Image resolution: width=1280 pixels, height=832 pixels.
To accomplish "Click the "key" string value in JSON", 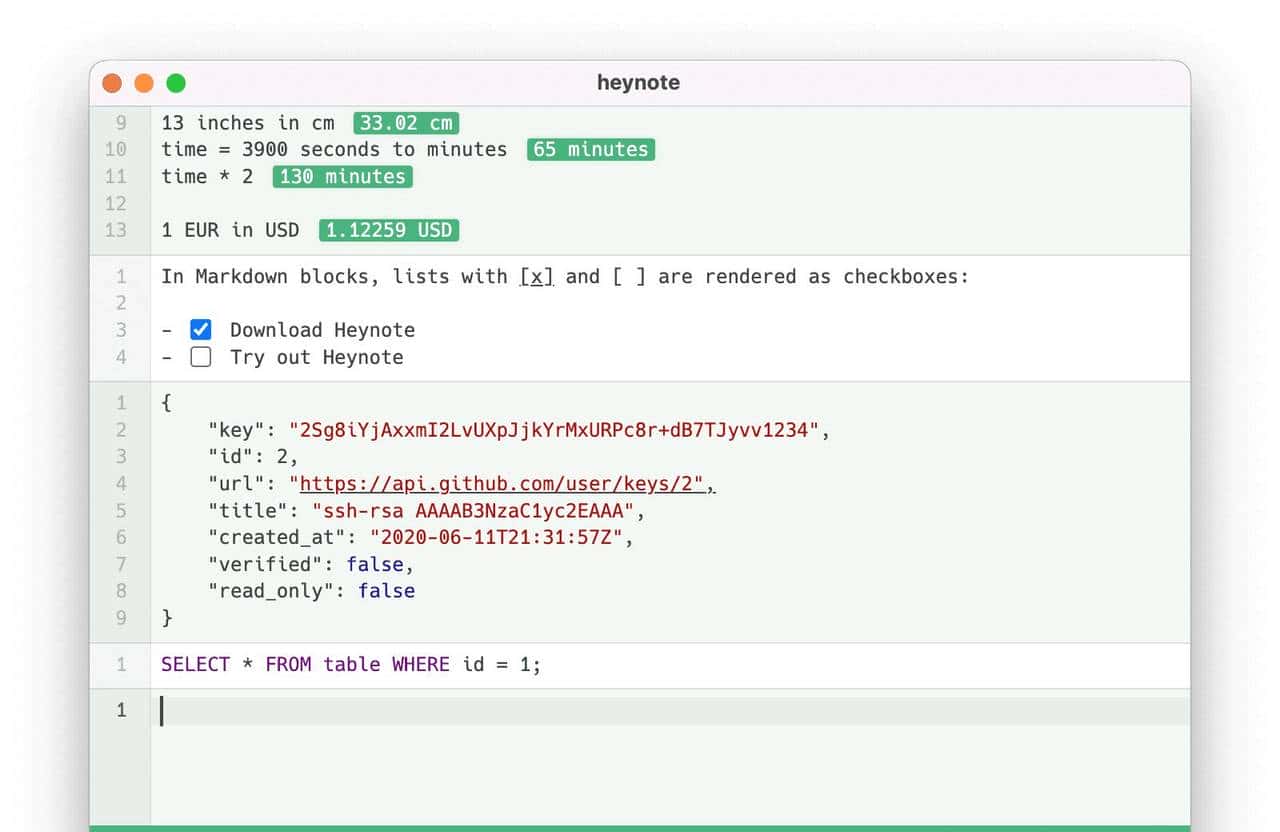I will [554, 430].
